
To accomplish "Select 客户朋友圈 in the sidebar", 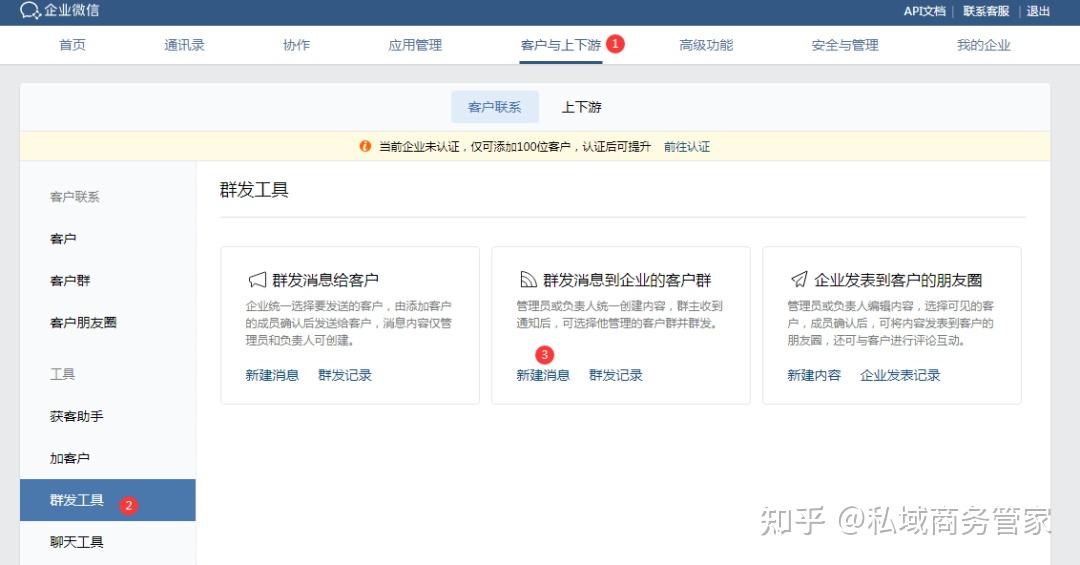I will (83, 322).
